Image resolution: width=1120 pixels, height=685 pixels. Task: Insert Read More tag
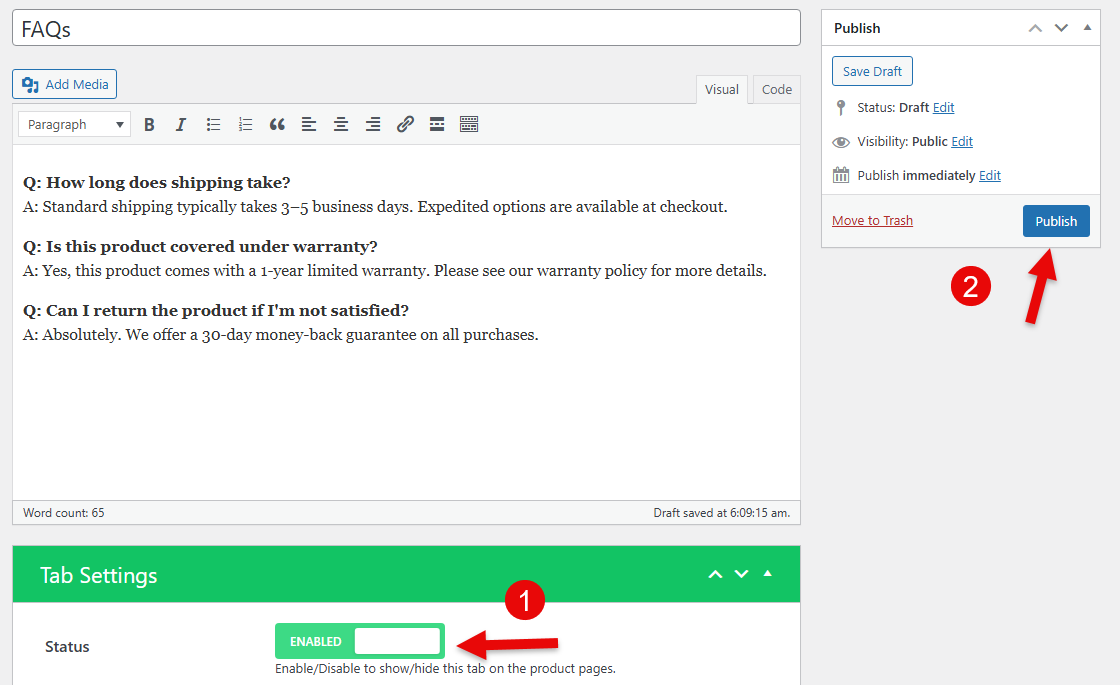437,124
